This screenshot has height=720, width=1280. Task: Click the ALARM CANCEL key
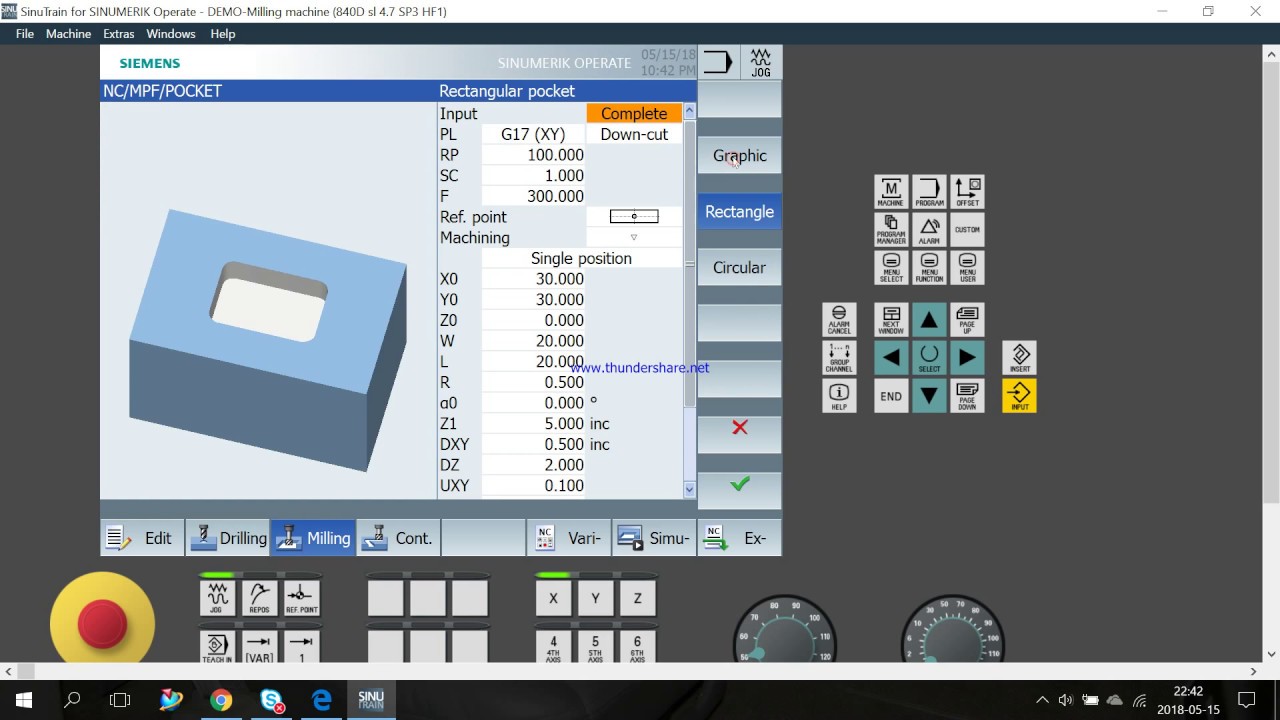point(839,319)
